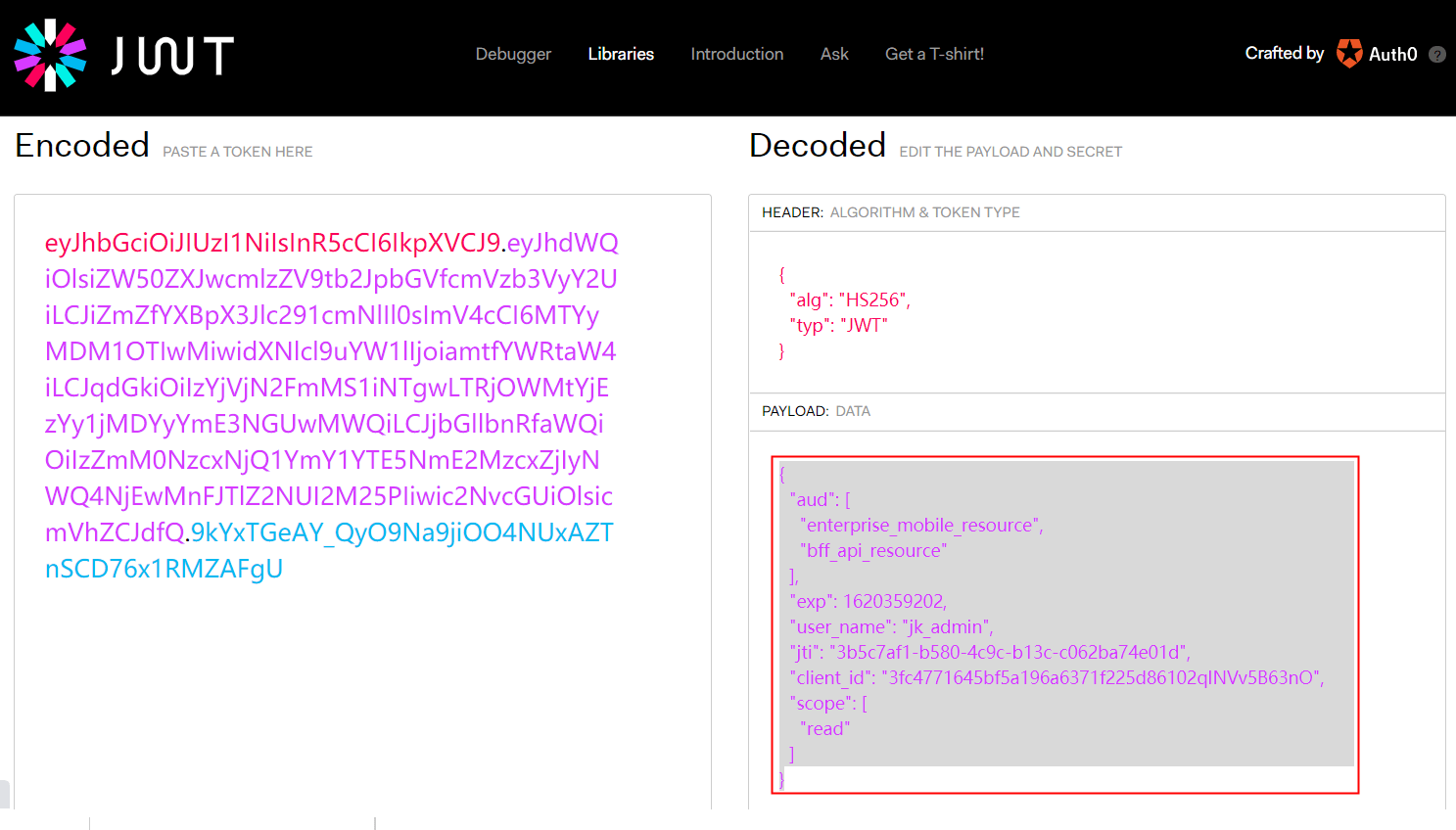Click the "bff_api_resource" entry in aud array
This screenshot has width=1456, height=830.
pyautogui.click(x=873, y=550)
